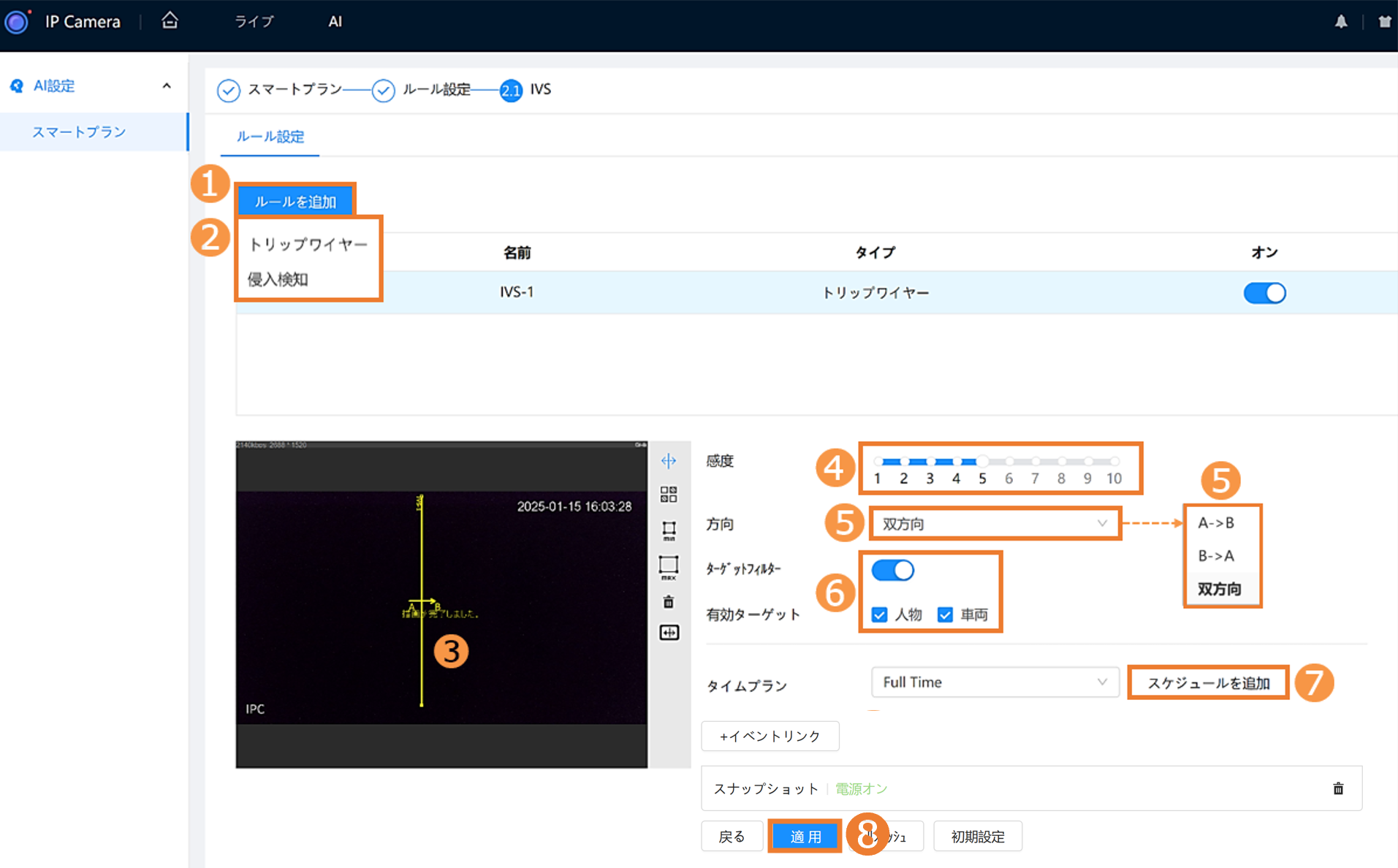Open the 方向 direction dropdown
The height and width of the screenshot is (868, 1398).
coord(994,524)
